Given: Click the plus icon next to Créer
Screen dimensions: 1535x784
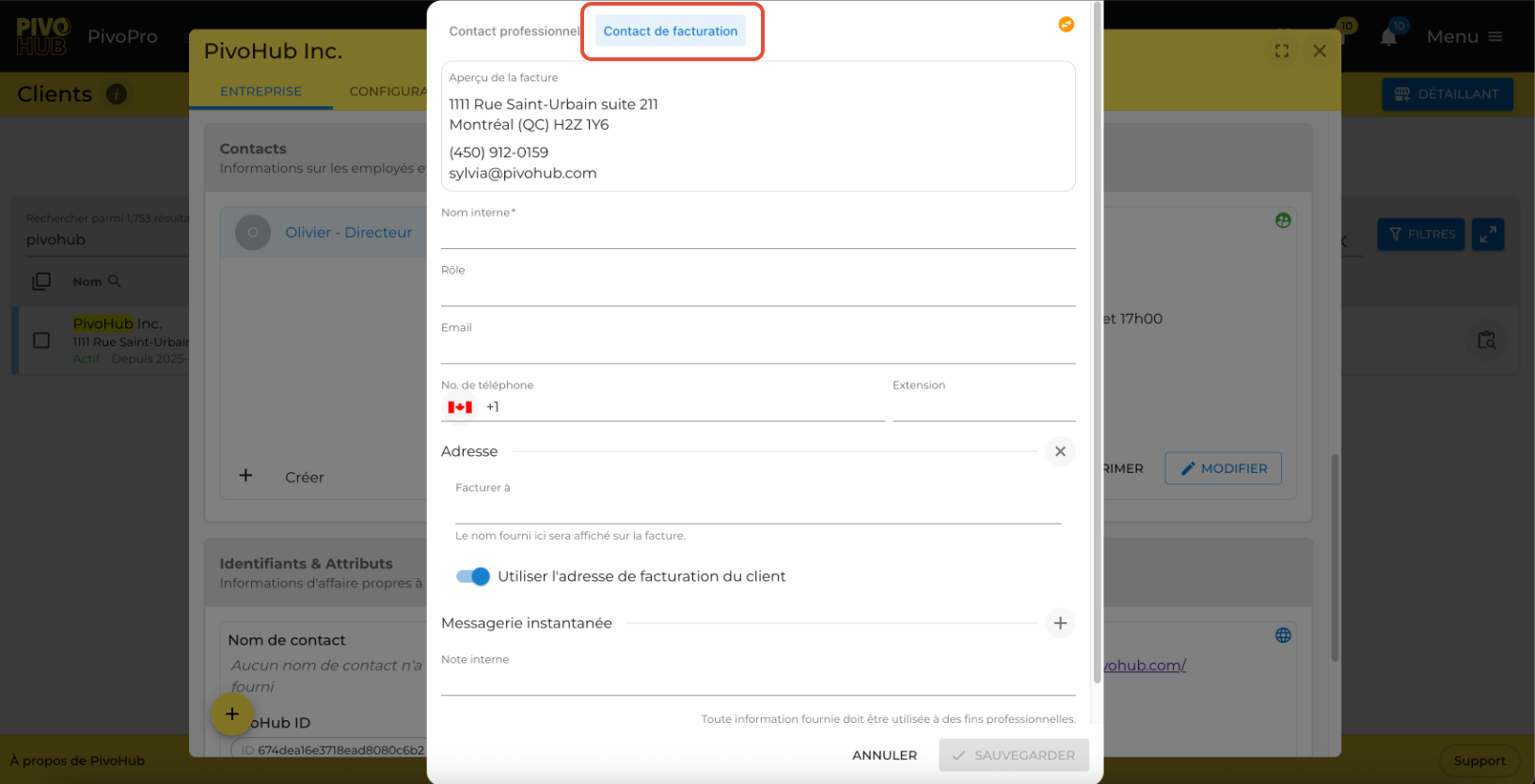Looking at the screenshot, I should click(245, 476).
